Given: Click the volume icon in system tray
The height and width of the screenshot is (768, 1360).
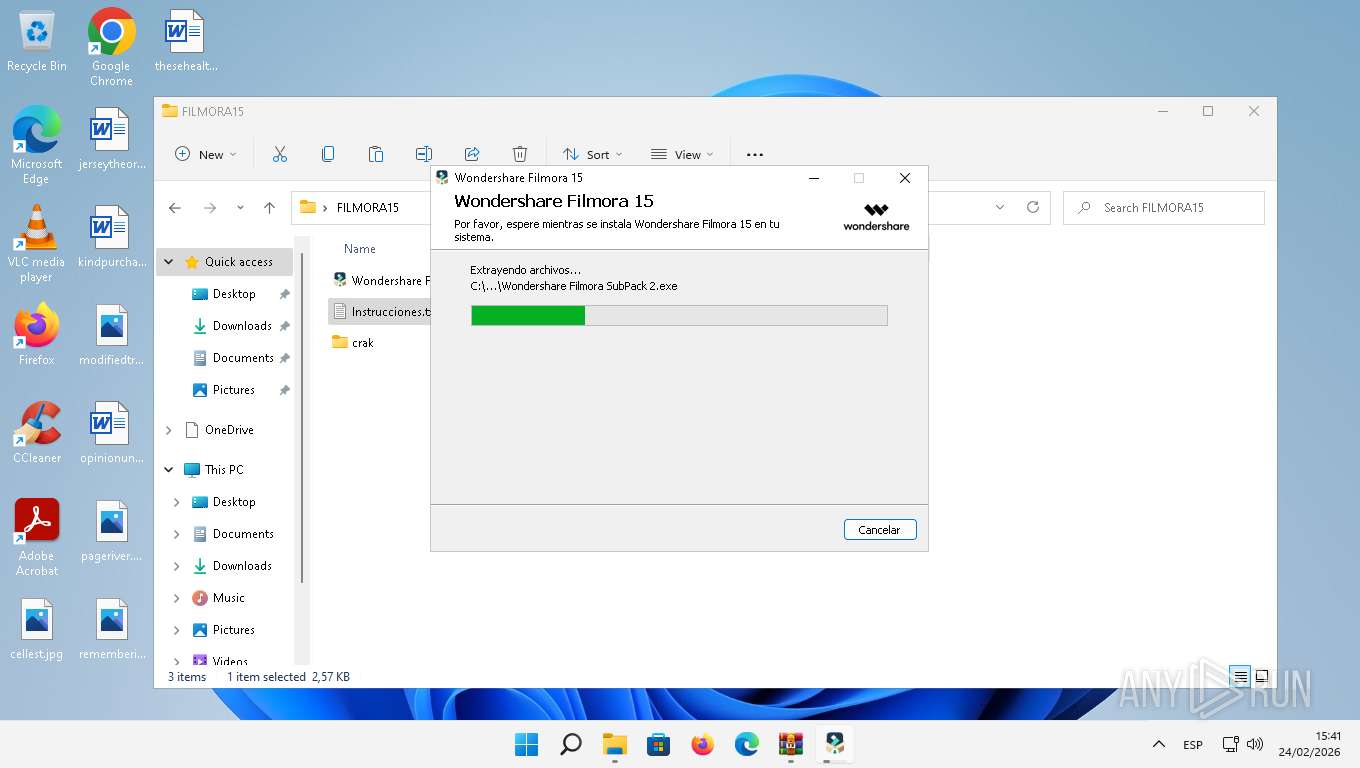Looking at the screenshot, I should point(1255,744).
